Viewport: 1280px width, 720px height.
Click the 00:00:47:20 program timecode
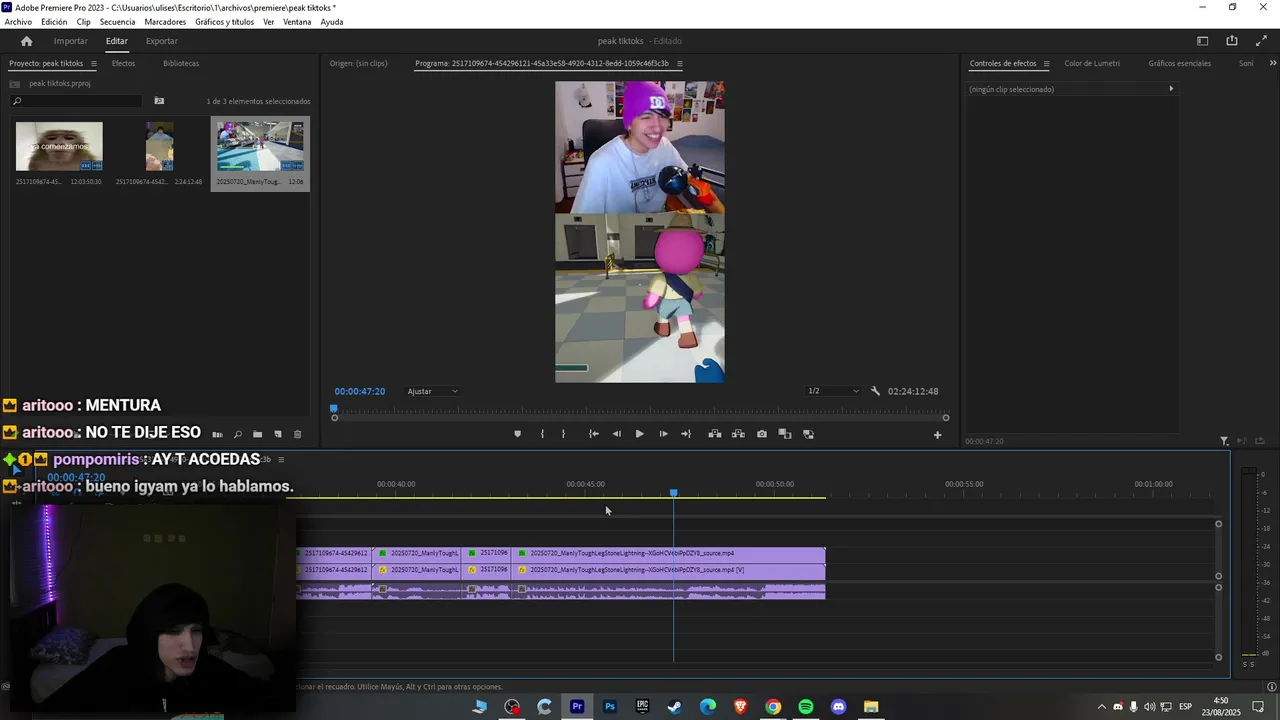coord(360,391)
